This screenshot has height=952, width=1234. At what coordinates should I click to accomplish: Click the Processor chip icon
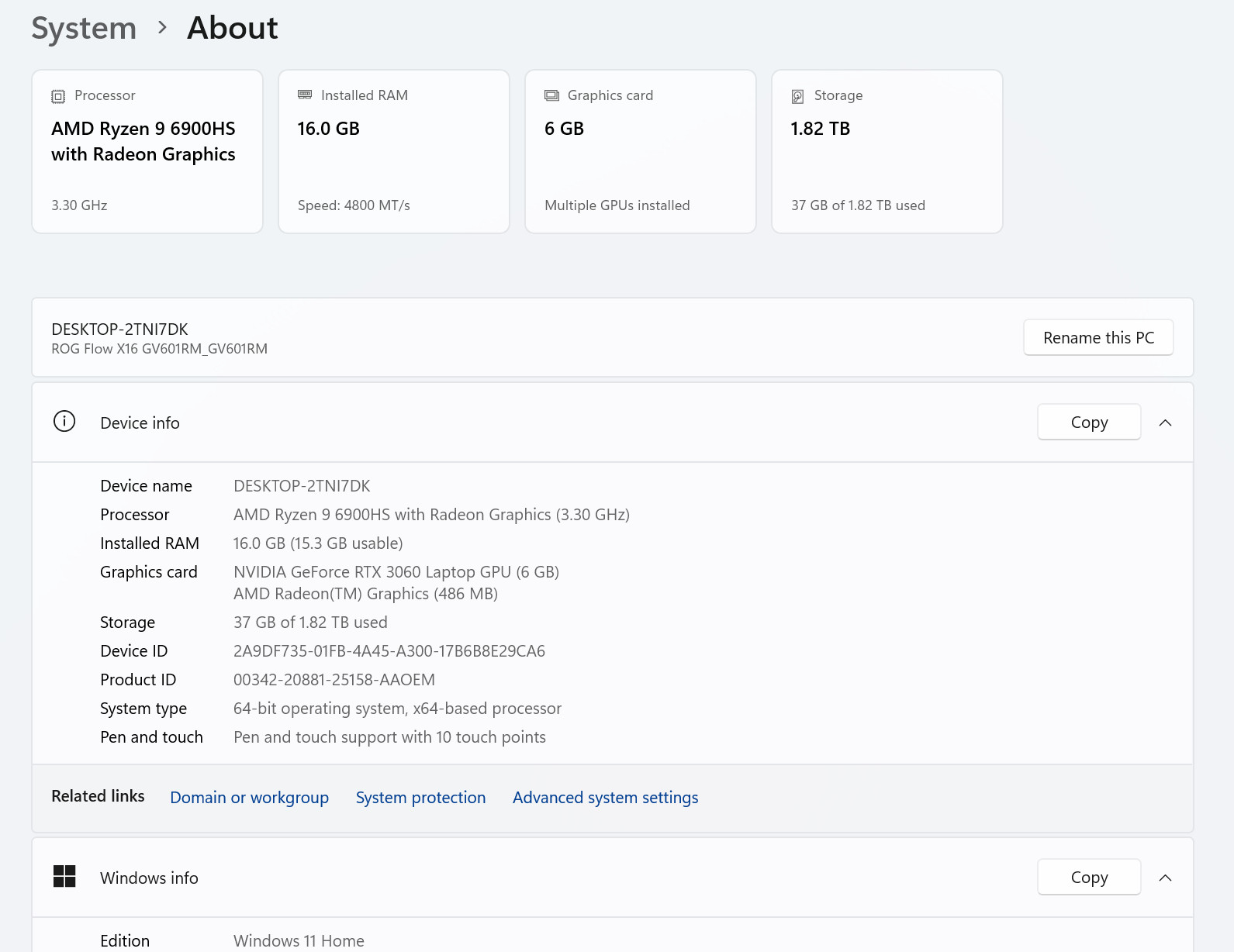tap(58, 96)
